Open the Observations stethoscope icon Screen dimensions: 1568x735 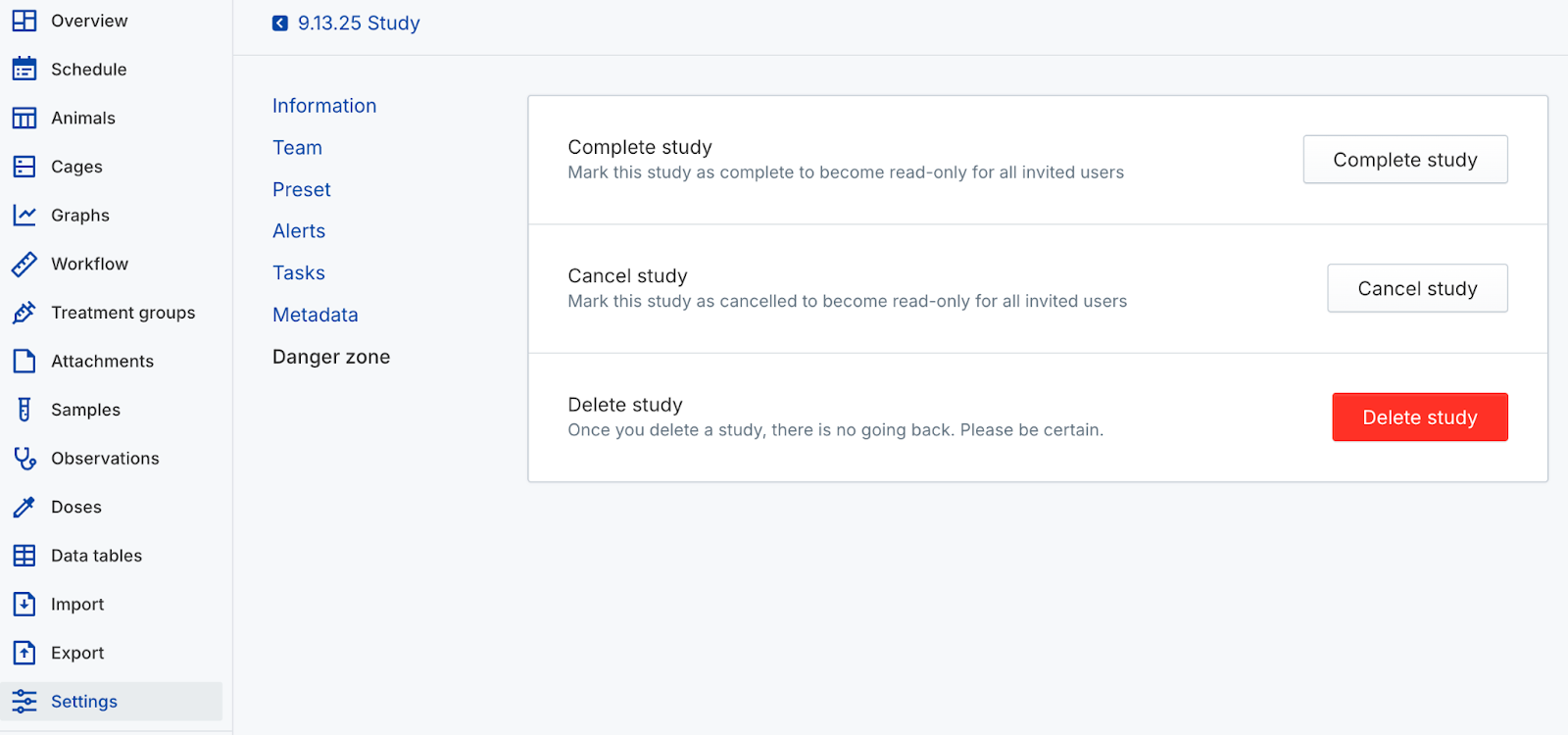pyautogui.click(x=24, y=458)
